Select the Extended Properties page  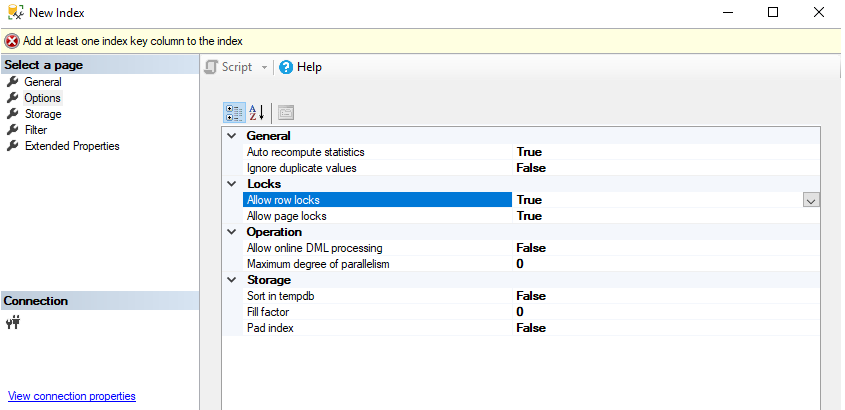(72, 146)
